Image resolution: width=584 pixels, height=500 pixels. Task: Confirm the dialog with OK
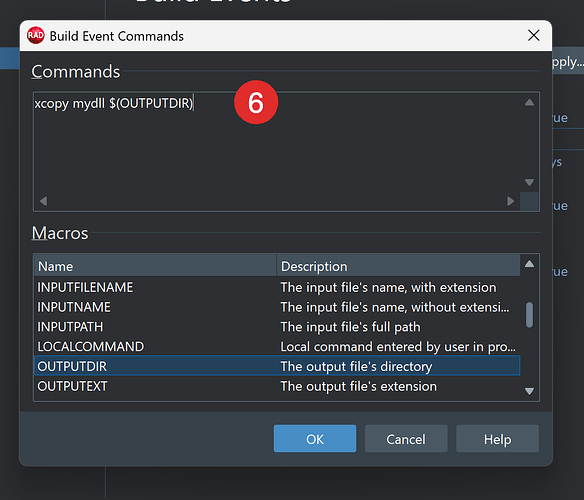tap(315, 439)
